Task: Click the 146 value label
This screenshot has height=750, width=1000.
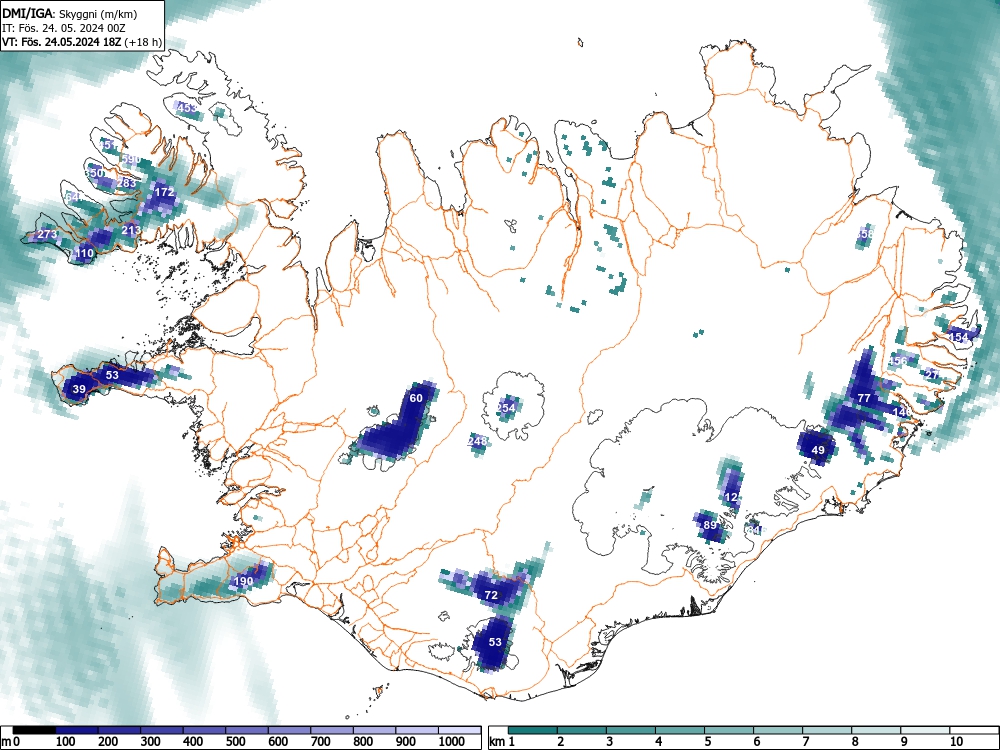Action: 902,412
